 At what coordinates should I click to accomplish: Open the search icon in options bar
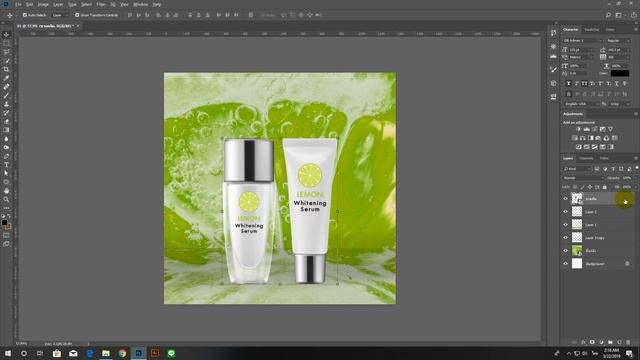(x=608, y=15)
